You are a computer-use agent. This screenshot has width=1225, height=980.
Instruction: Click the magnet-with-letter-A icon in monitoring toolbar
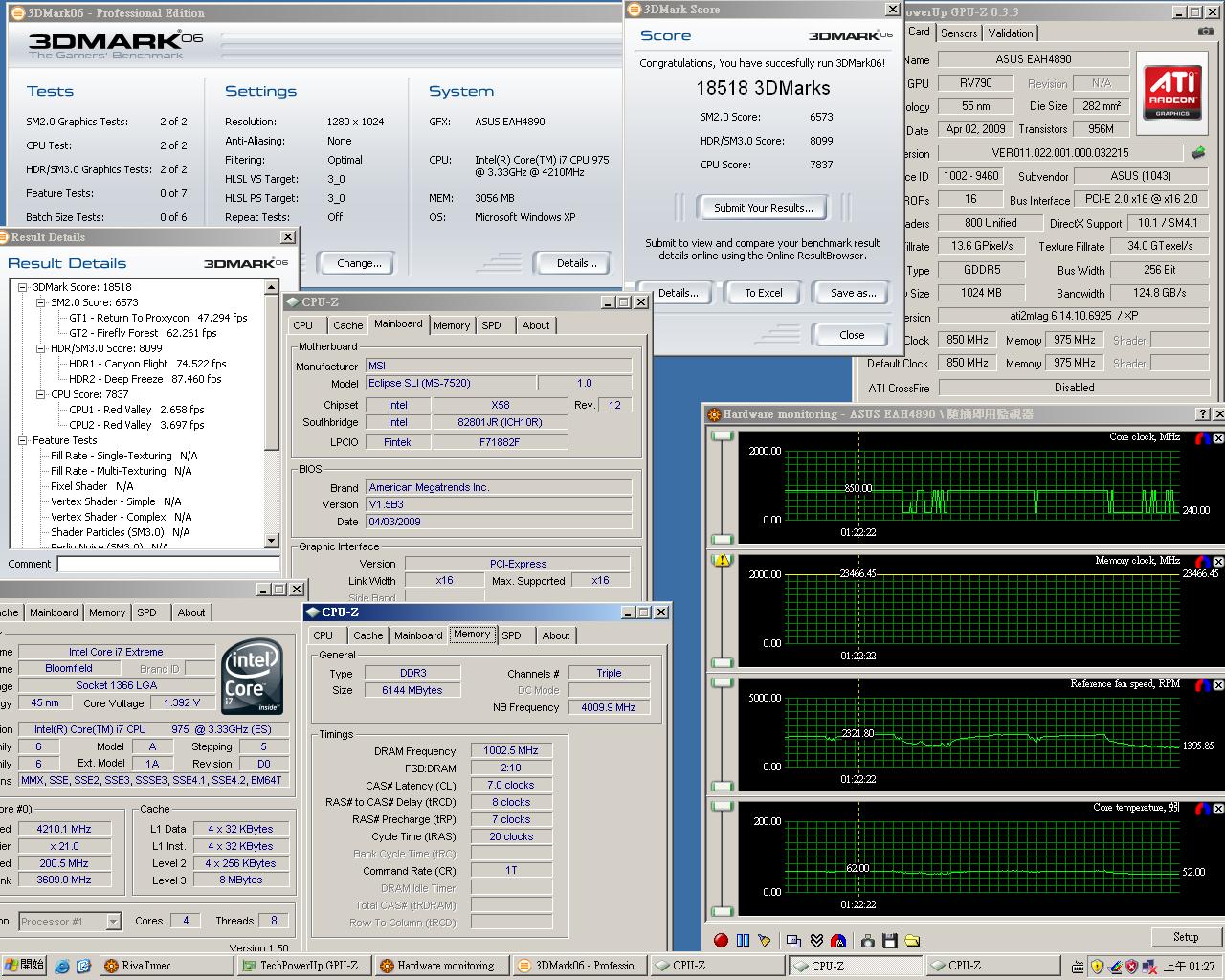point(838,941)
